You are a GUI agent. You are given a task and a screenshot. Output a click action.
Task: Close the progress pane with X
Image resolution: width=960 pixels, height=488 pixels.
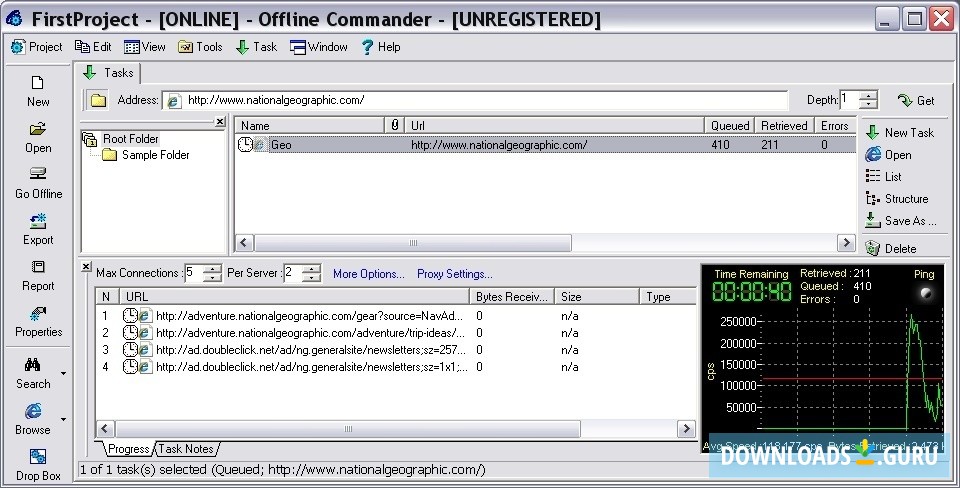(x=86, y=266)
